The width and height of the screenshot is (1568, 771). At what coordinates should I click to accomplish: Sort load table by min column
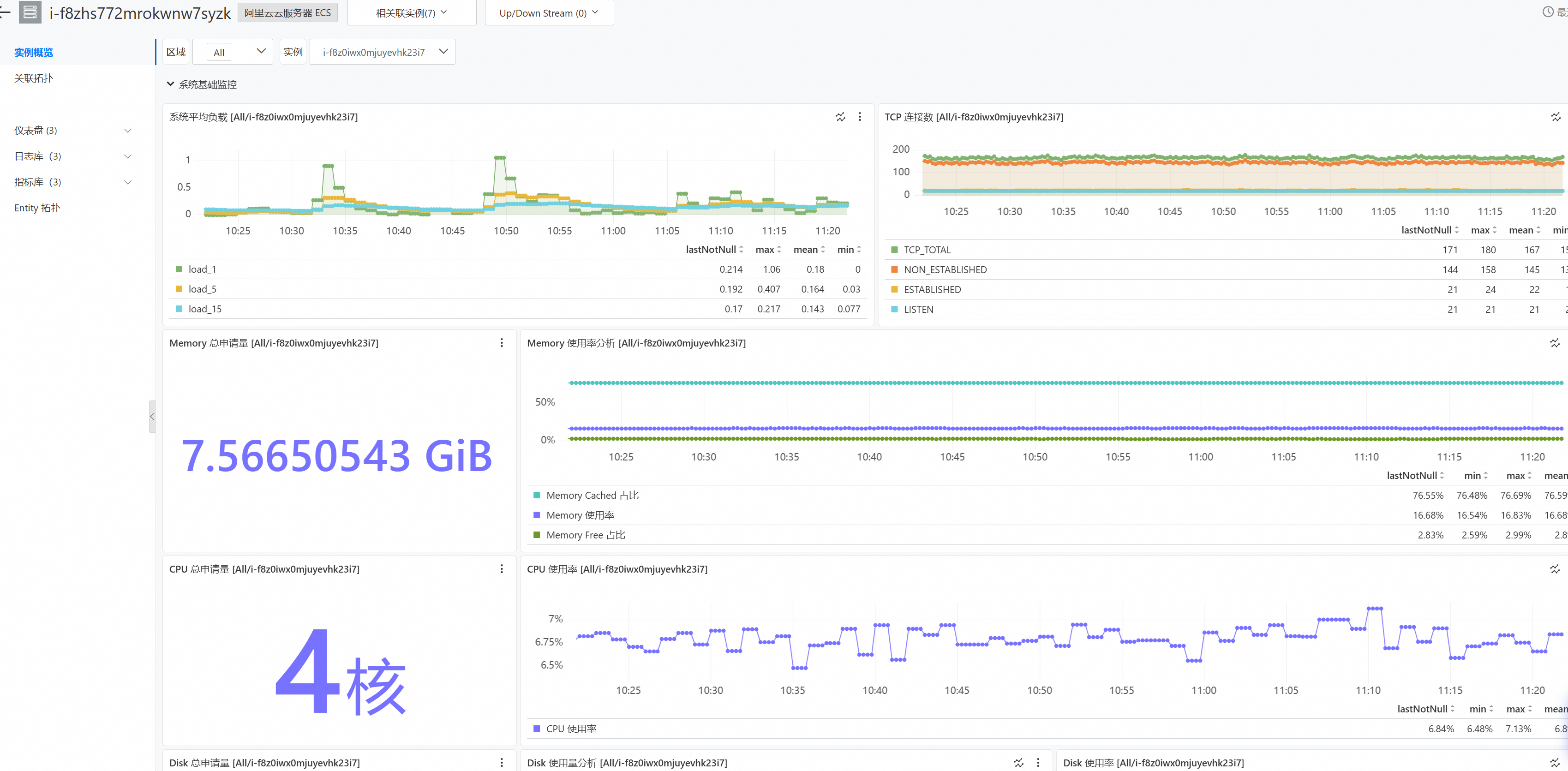point(849,250)
